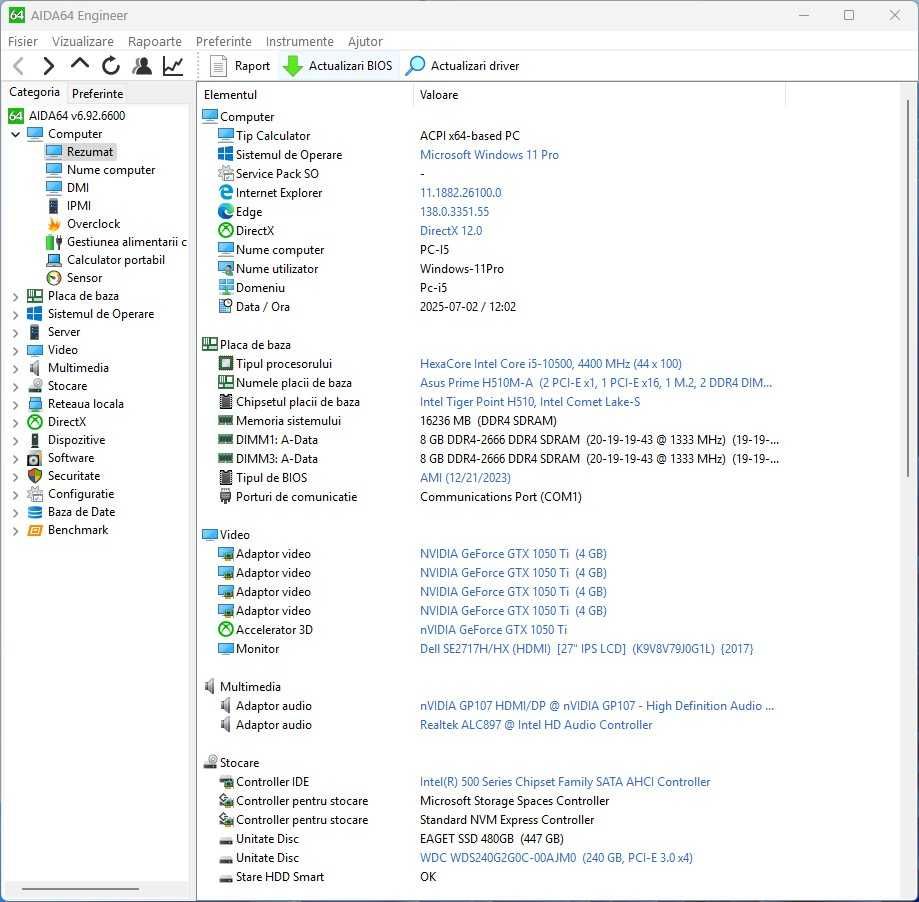Screen dimensions: 919x902
Task: Open the DirectX 12.0 link
Action: coord(451,231)
